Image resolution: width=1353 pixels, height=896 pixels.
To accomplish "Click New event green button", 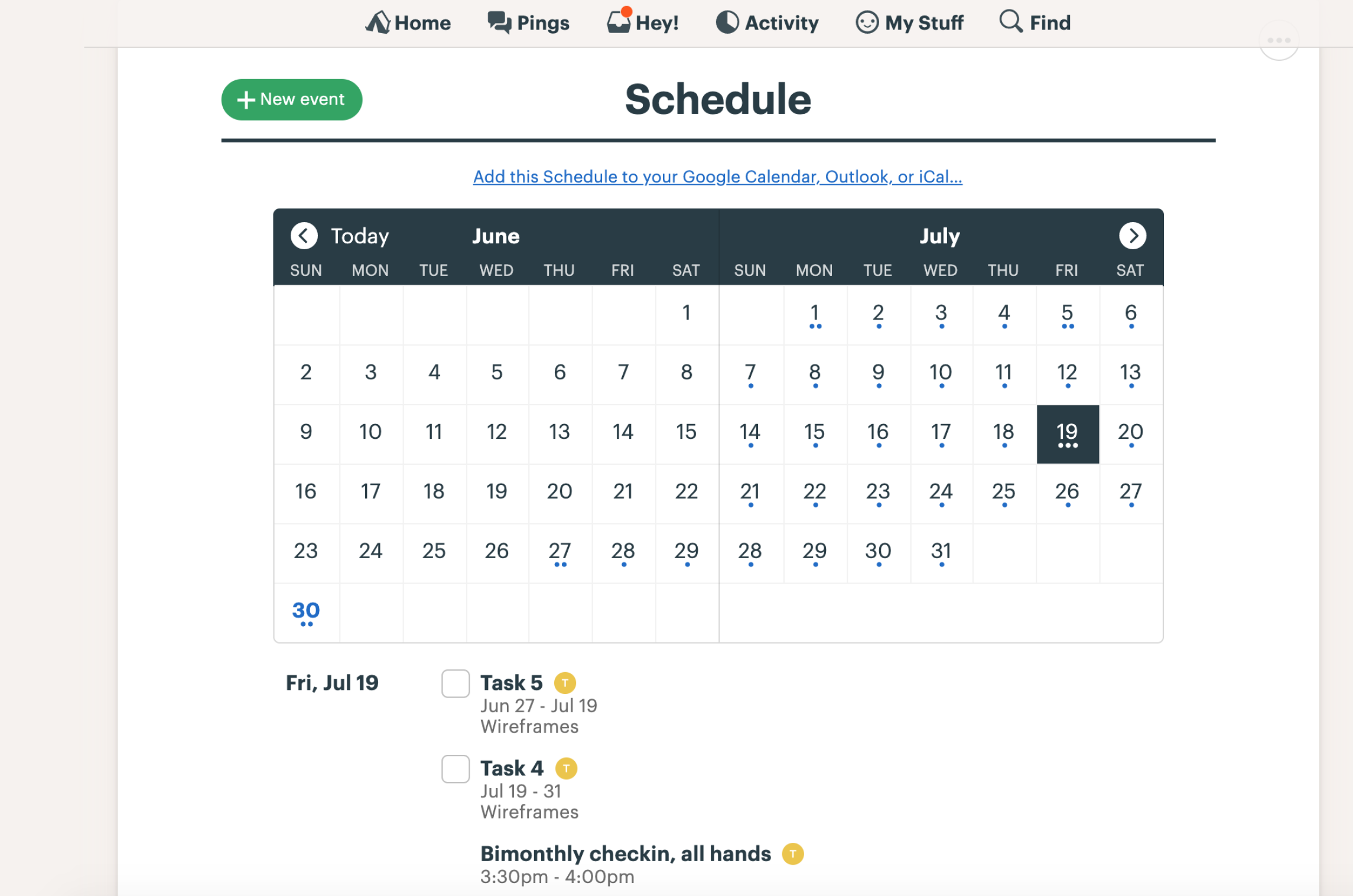I will (290, 99).
